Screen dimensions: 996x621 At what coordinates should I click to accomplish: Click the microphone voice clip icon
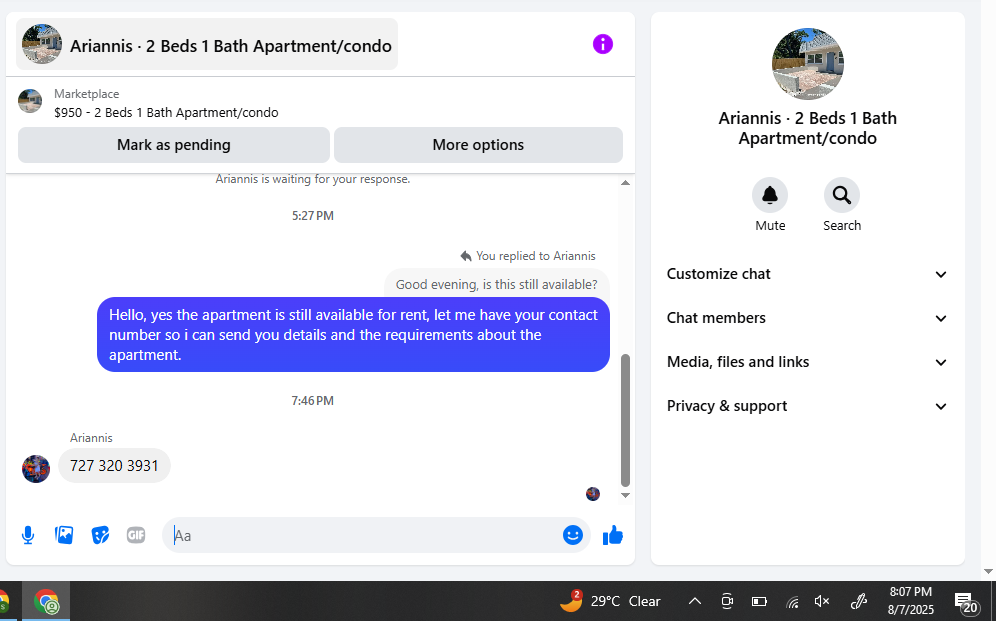28,535
